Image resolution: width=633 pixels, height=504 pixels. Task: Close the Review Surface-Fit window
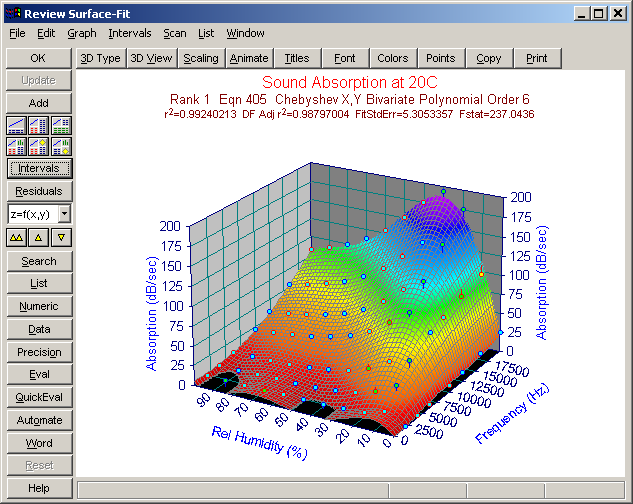coord(618,14)
